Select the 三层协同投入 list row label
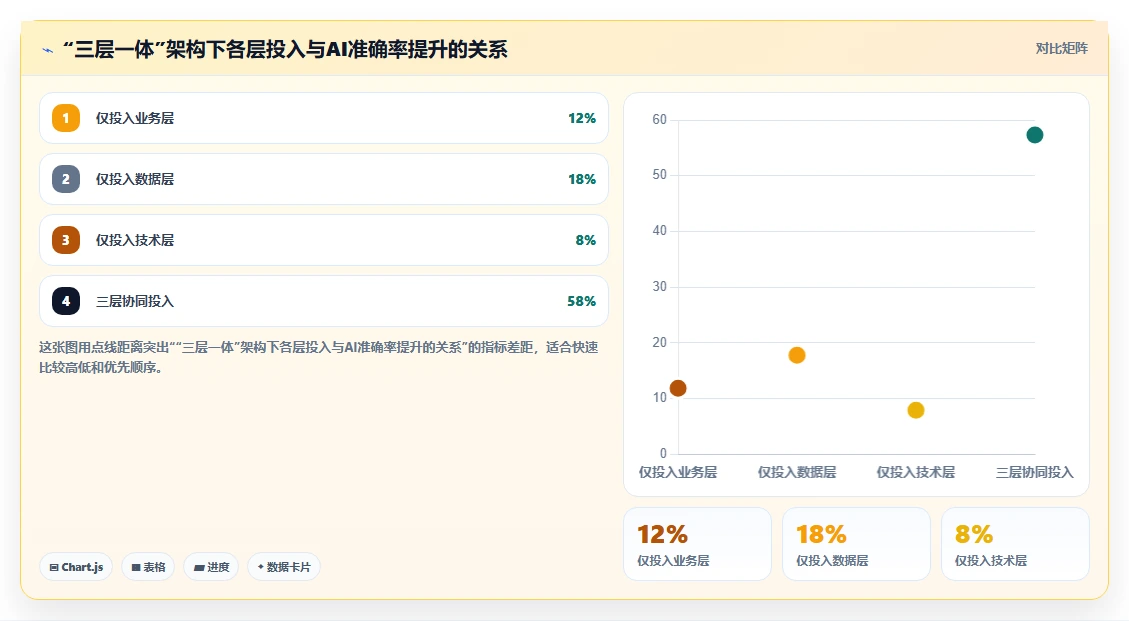The height and width of the screenshot is (621, 1129). point(135,301)
